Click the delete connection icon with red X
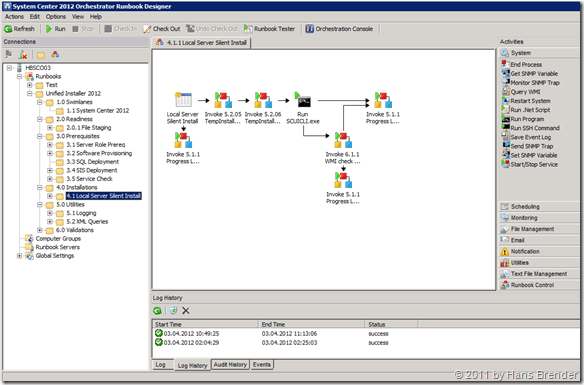This screenshot has height=385, width=584. [x=23, y=55]
